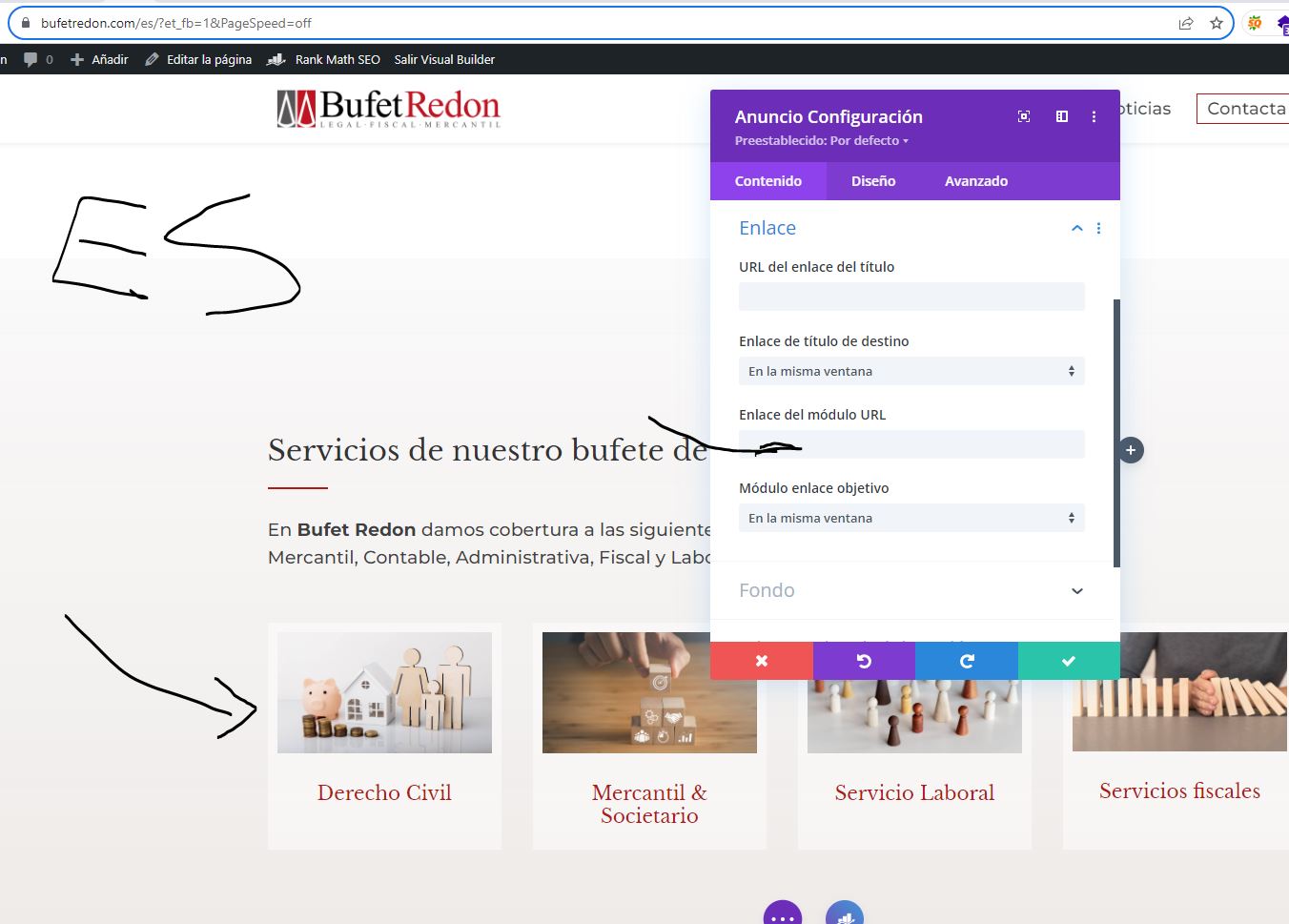
Task: Click Salir Visual Builder
Action: [444, 59]
